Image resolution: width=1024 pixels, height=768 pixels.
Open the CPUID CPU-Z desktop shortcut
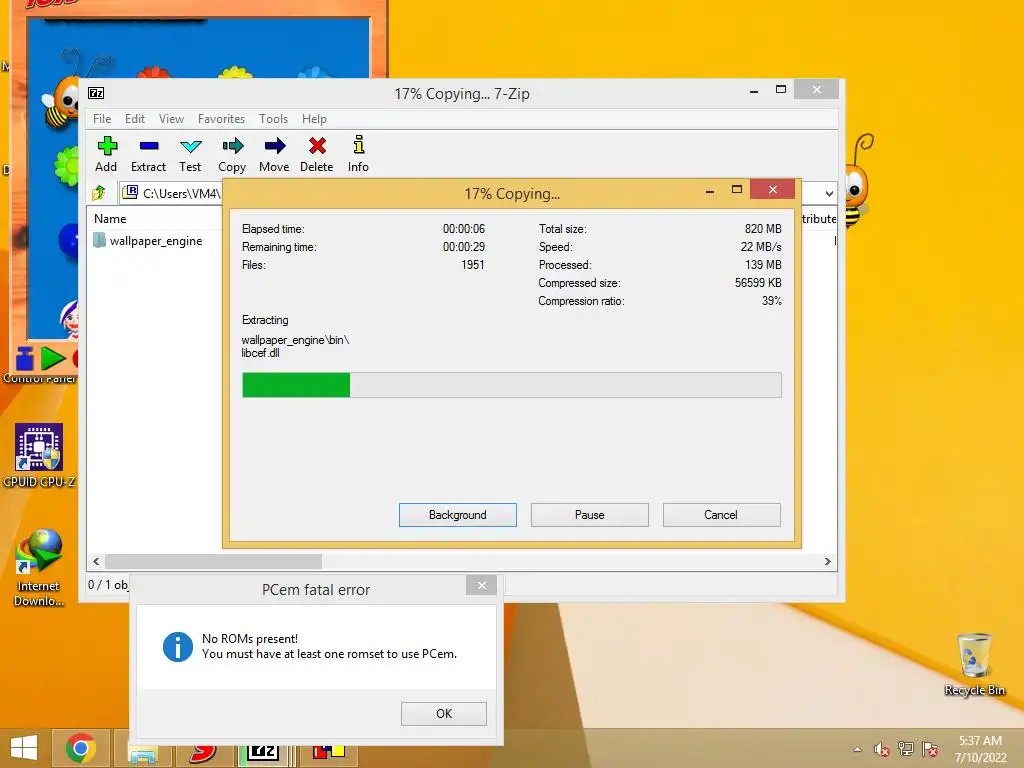(x=39, y=456)
